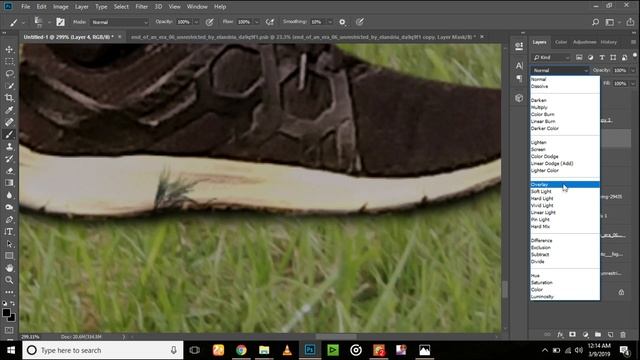
Task: Click the Windows taskbar search field
Action: pyautogui.click(x=103, y=350)
